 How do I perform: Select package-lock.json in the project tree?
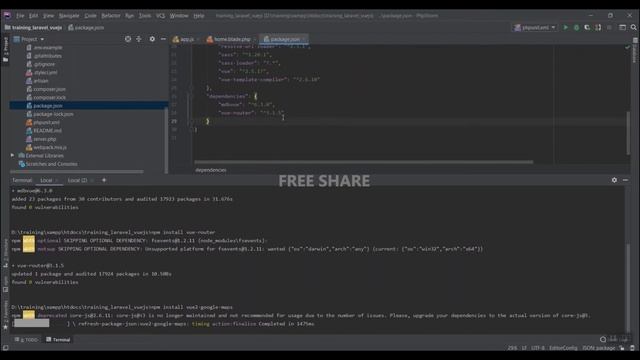point(53,114)
